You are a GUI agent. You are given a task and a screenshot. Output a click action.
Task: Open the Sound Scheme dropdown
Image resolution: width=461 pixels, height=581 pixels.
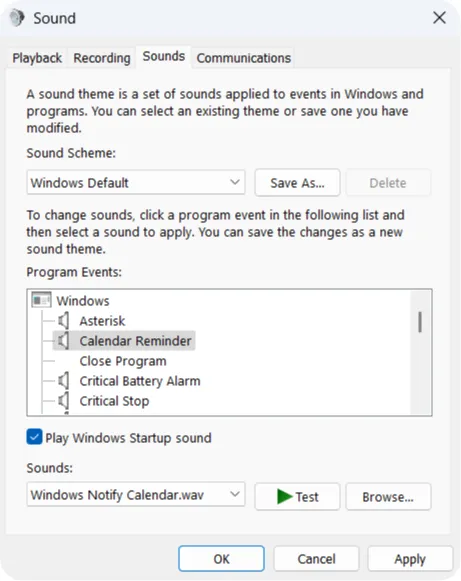pyautogui.click(x=136, y=182)
